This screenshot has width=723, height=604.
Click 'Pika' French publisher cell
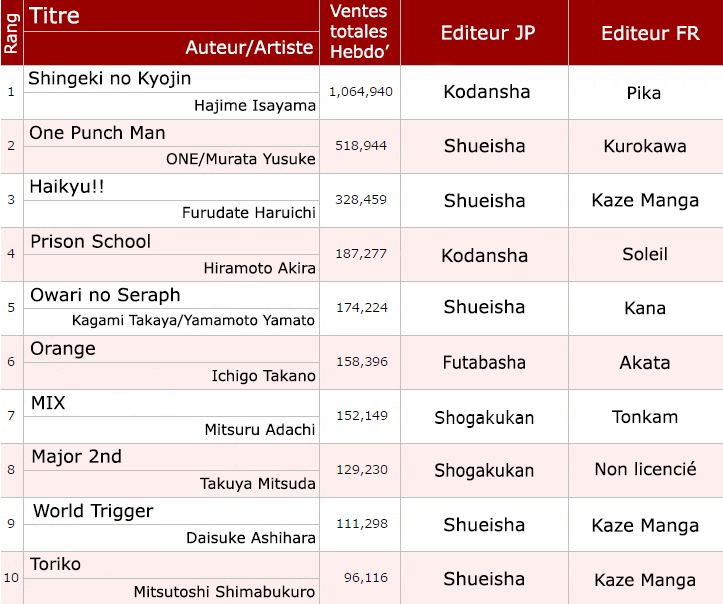[x=644, y=93]
